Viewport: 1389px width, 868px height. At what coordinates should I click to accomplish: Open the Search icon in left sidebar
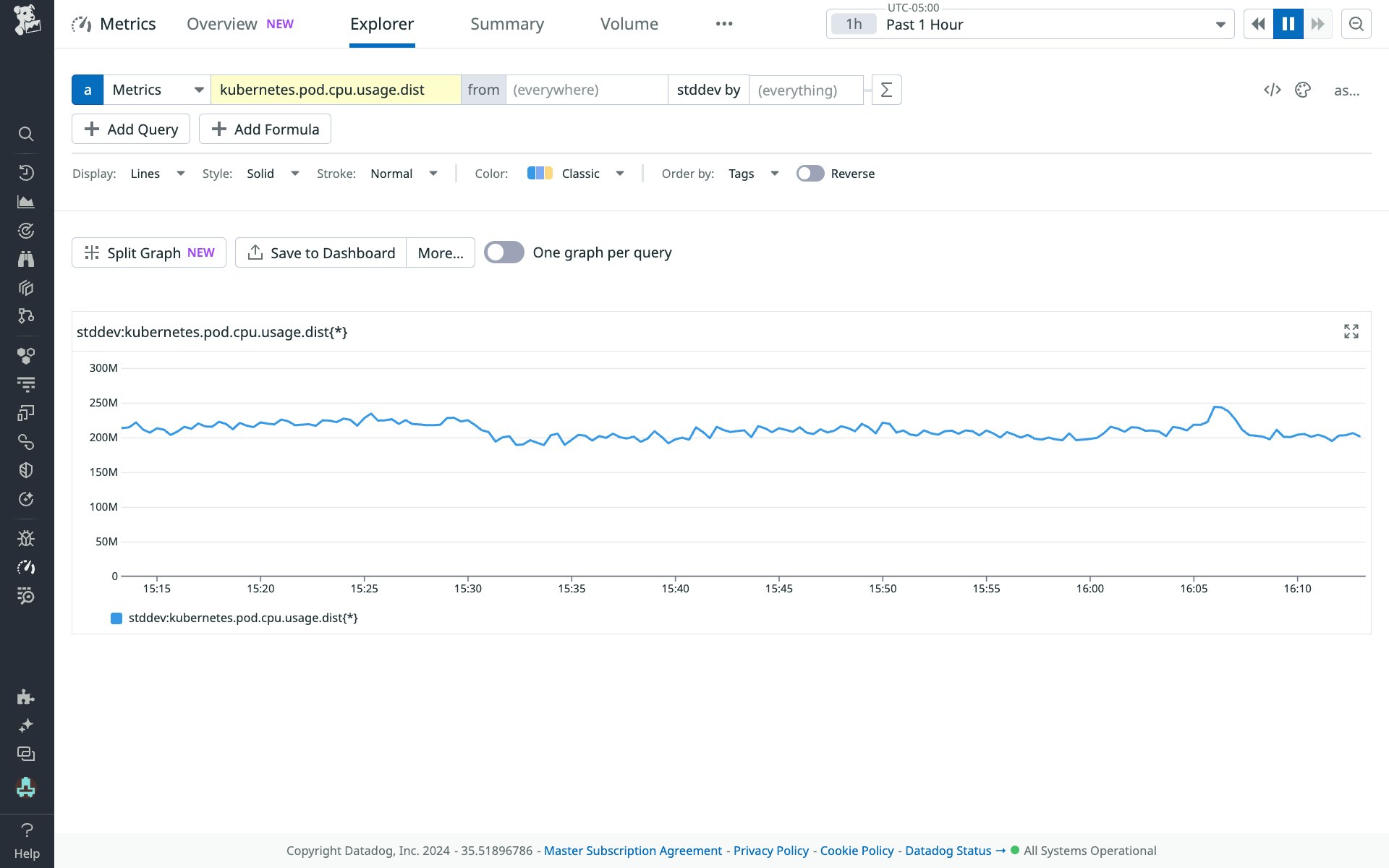(x=26, y=135)
